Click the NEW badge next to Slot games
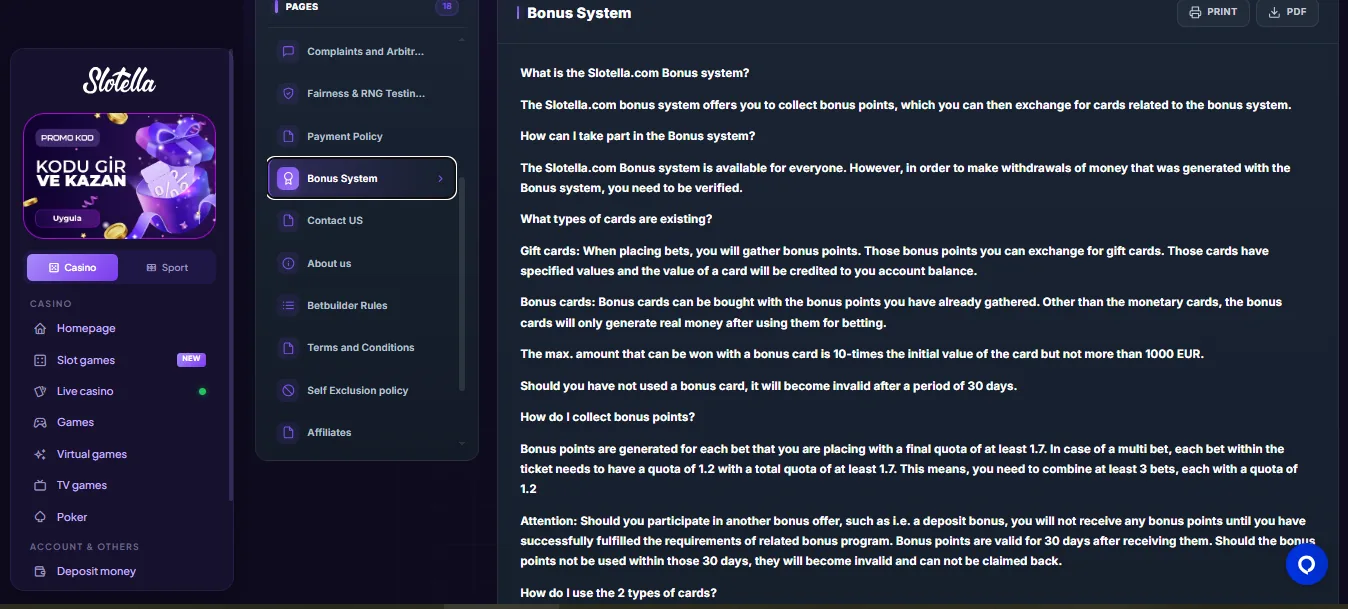The height and width of the screenshot is (609, 1348). tap(191, 359)
